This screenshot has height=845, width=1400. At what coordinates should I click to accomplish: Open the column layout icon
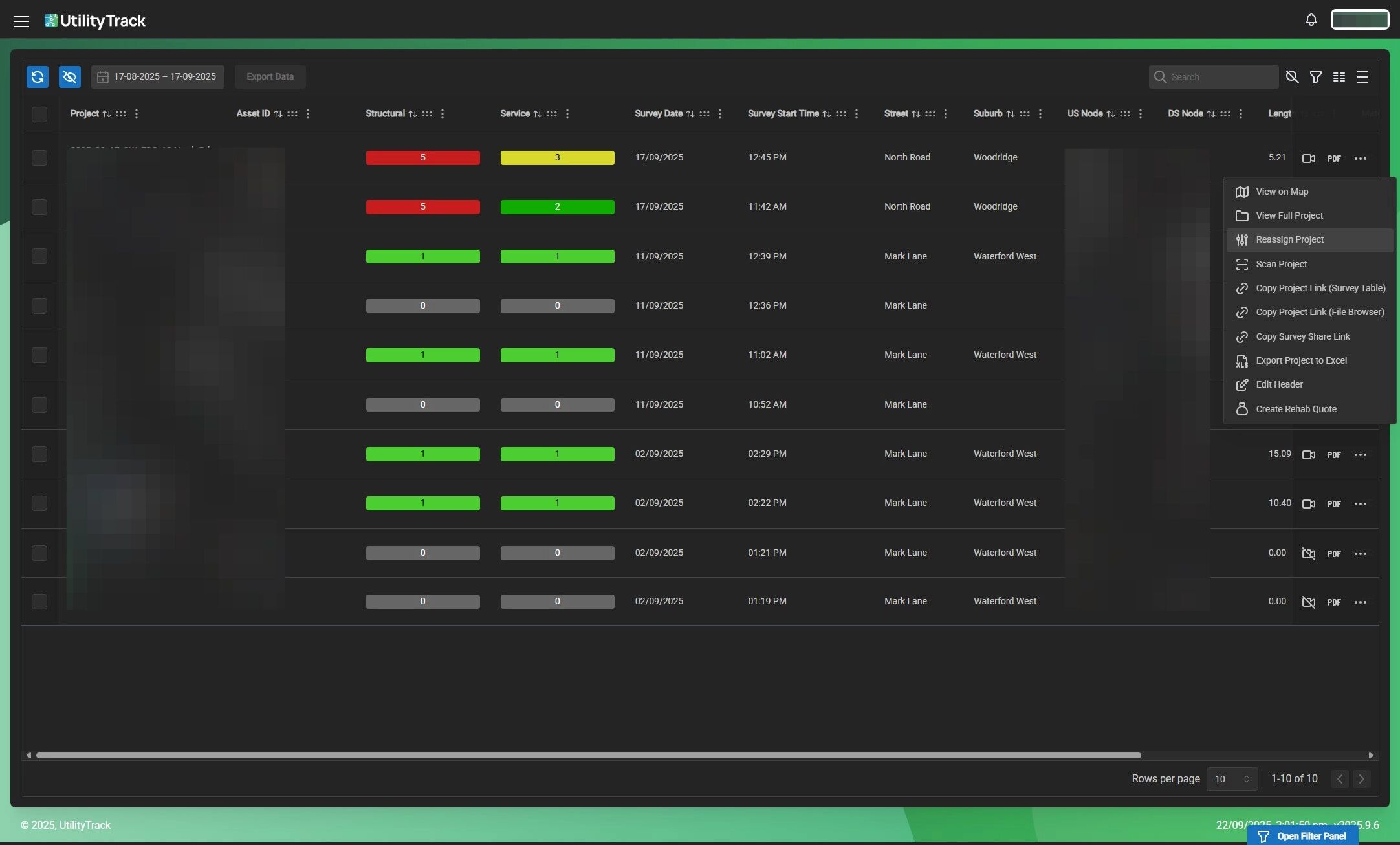1339,77
